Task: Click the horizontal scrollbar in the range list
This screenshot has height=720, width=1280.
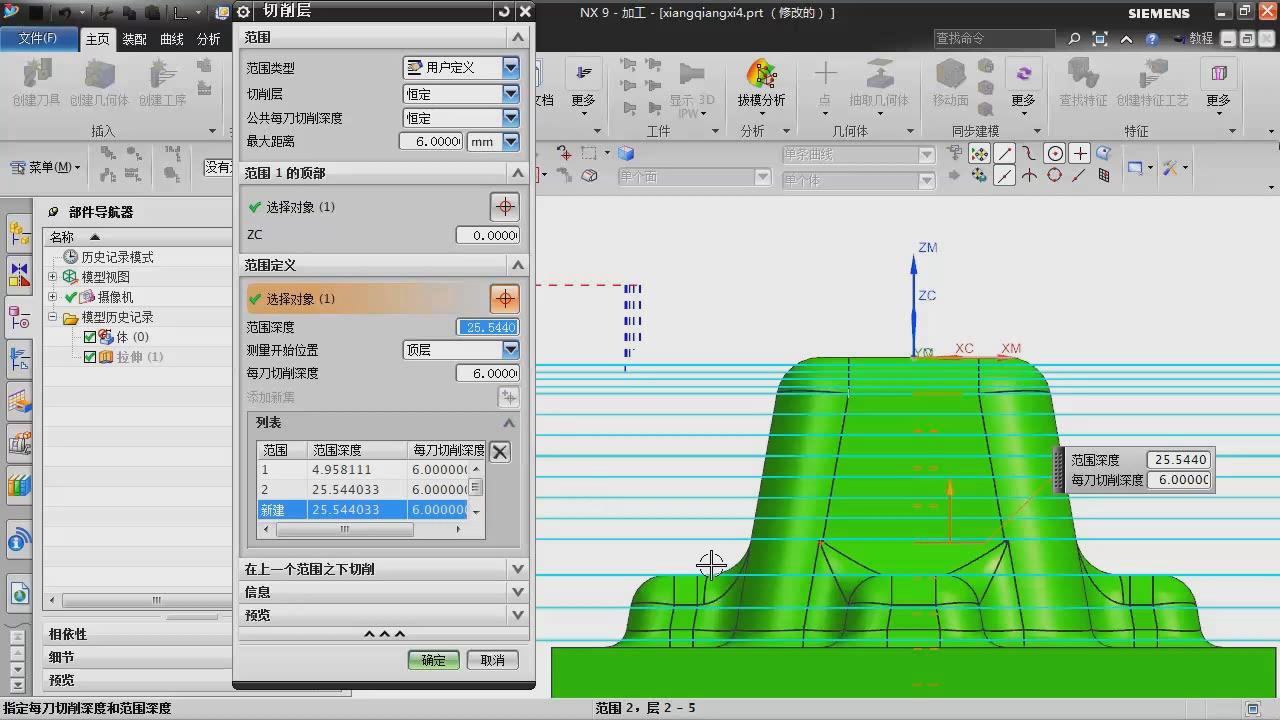Action: pyautogui.click(x=345, y=529)
